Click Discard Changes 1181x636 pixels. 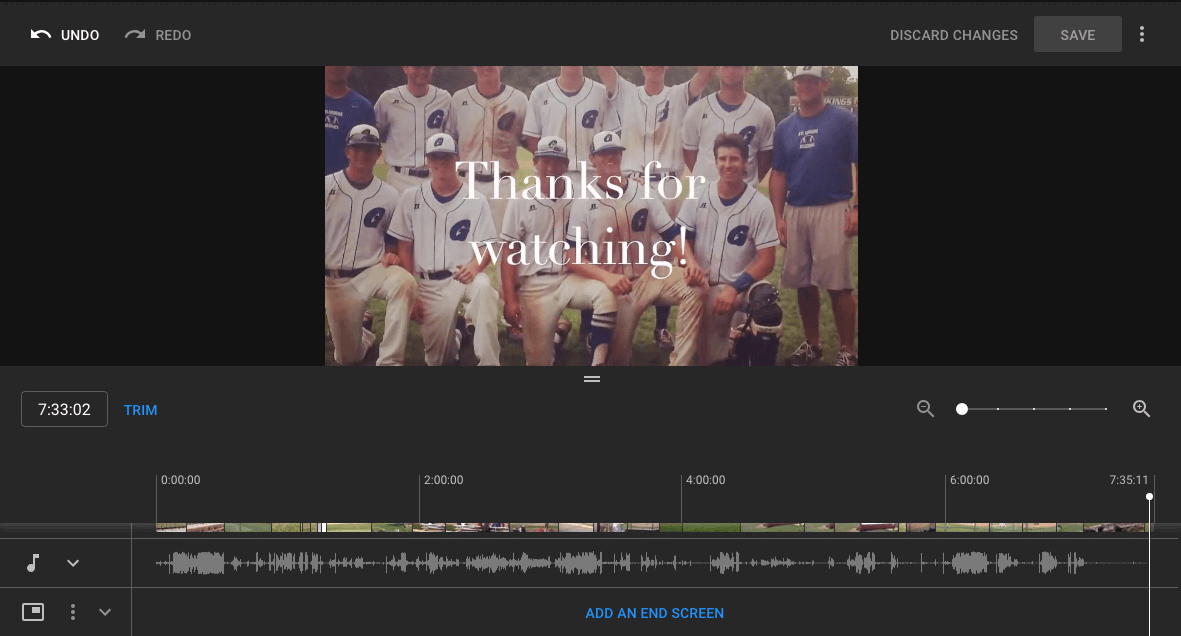pyautogui.click(x=953, y=35)
